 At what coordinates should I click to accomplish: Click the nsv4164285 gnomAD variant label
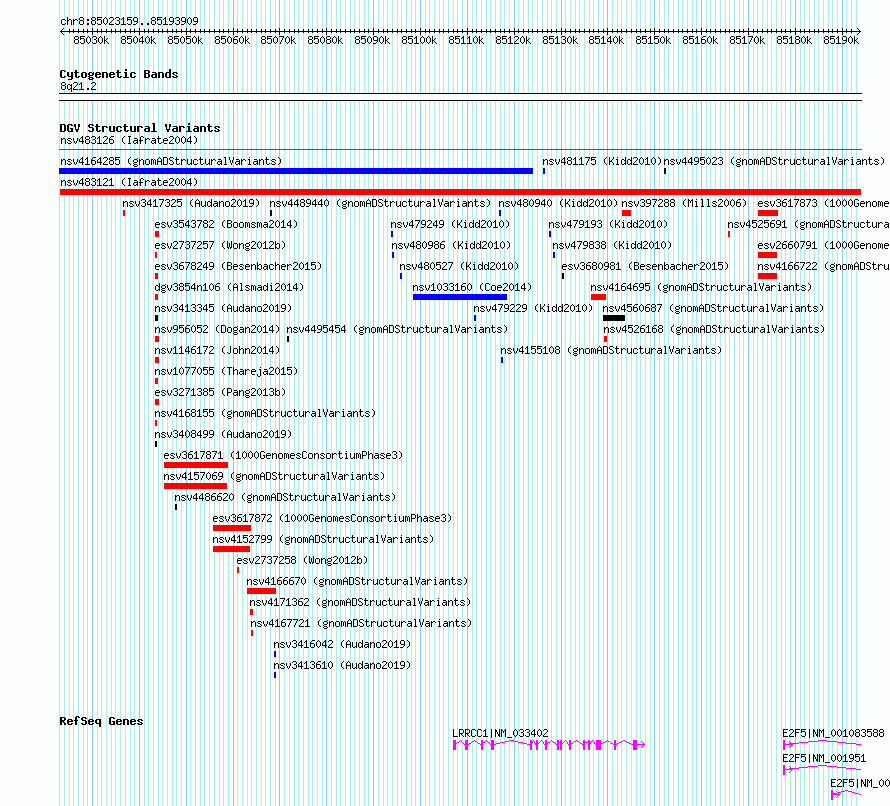click(171, 161)
